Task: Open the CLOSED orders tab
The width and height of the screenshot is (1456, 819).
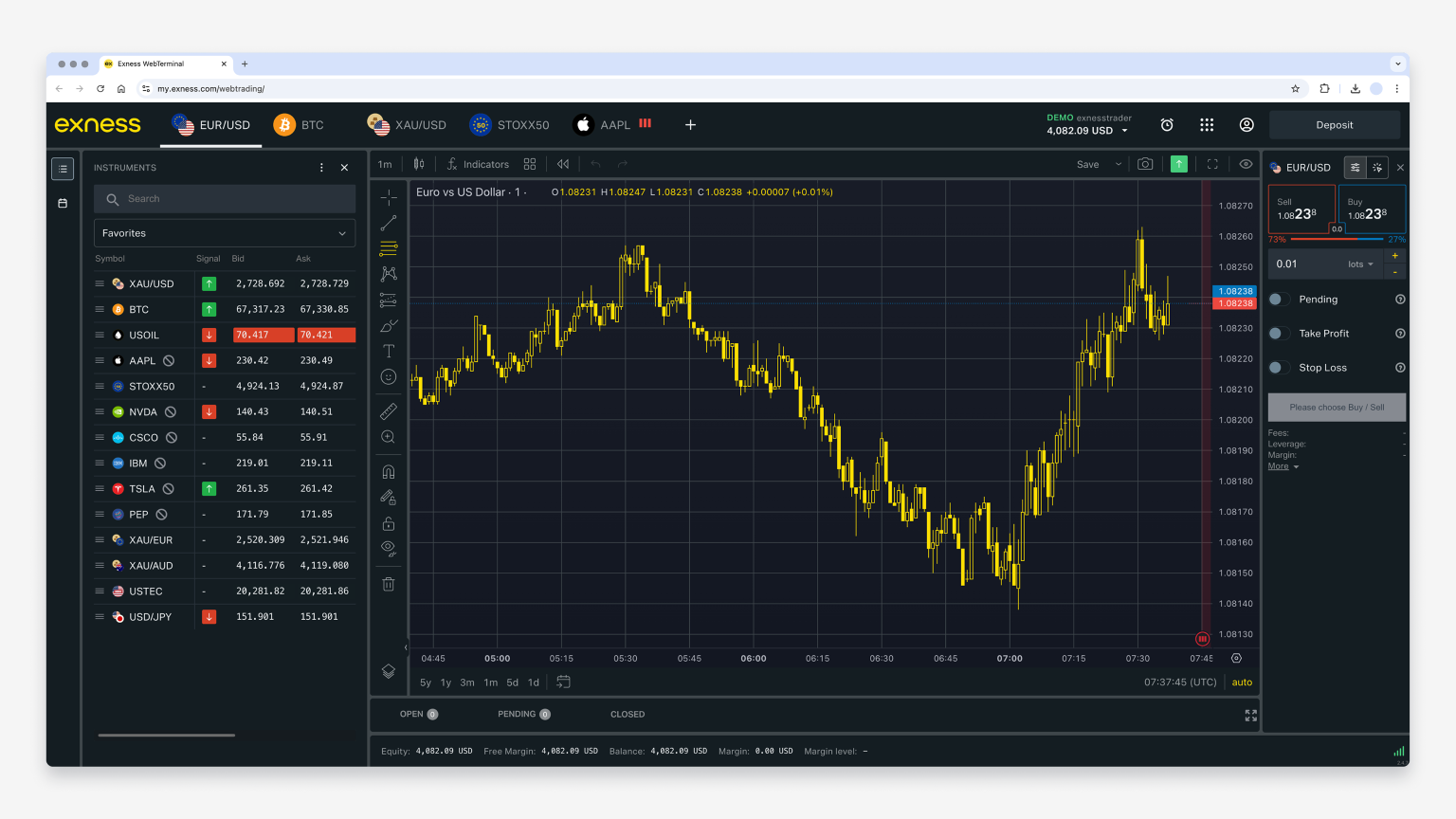Action: 628,715
